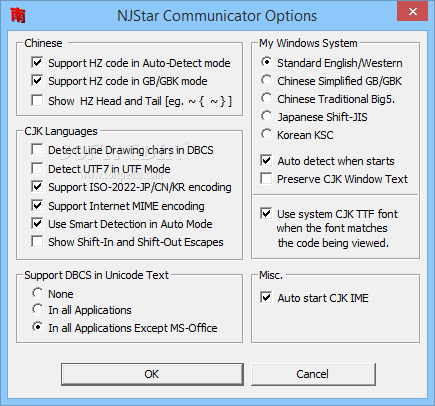Enable Detect Line Drawing chars in DBCS
The width and height of the screenshot is (435, 406).
pyautogui.click(x=37, y=150)
